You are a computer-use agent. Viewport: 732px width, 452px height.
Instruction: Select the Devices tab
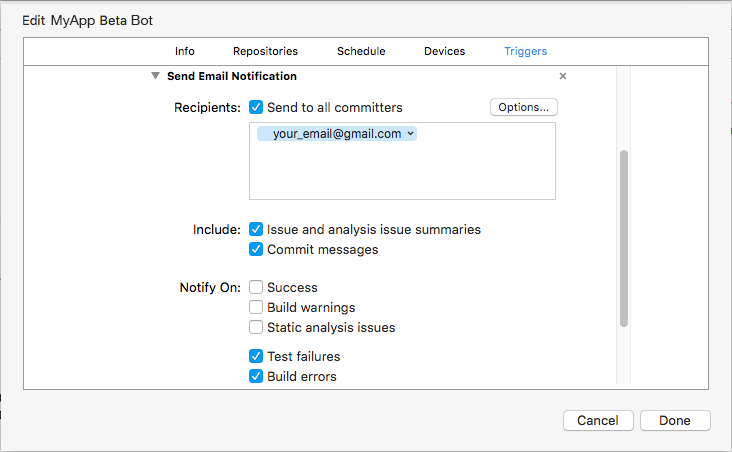tap(444, 51)
